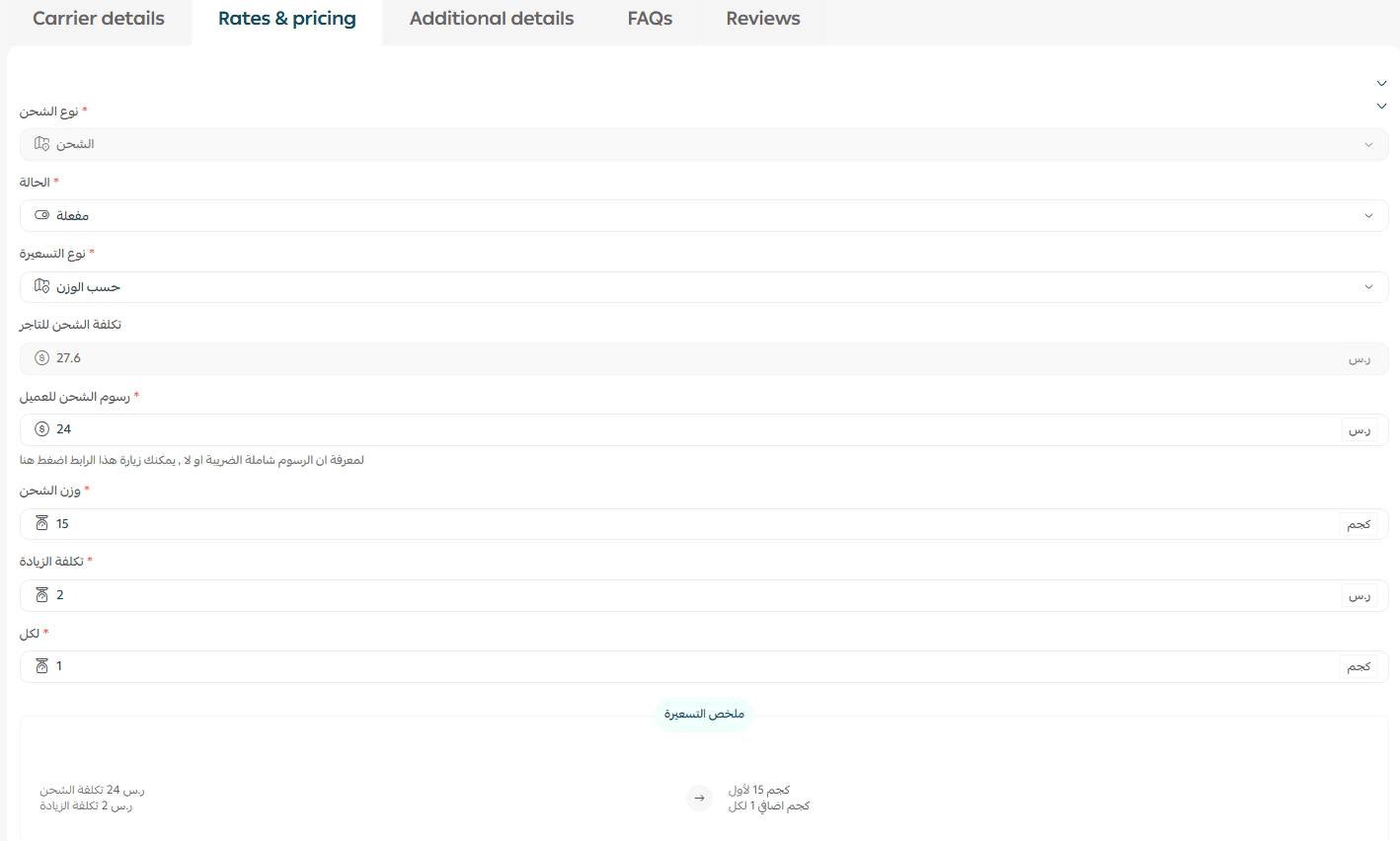Click the ملخص التسعيرة summary badge
Screen dimensions: 1400x841
(704, 714)
